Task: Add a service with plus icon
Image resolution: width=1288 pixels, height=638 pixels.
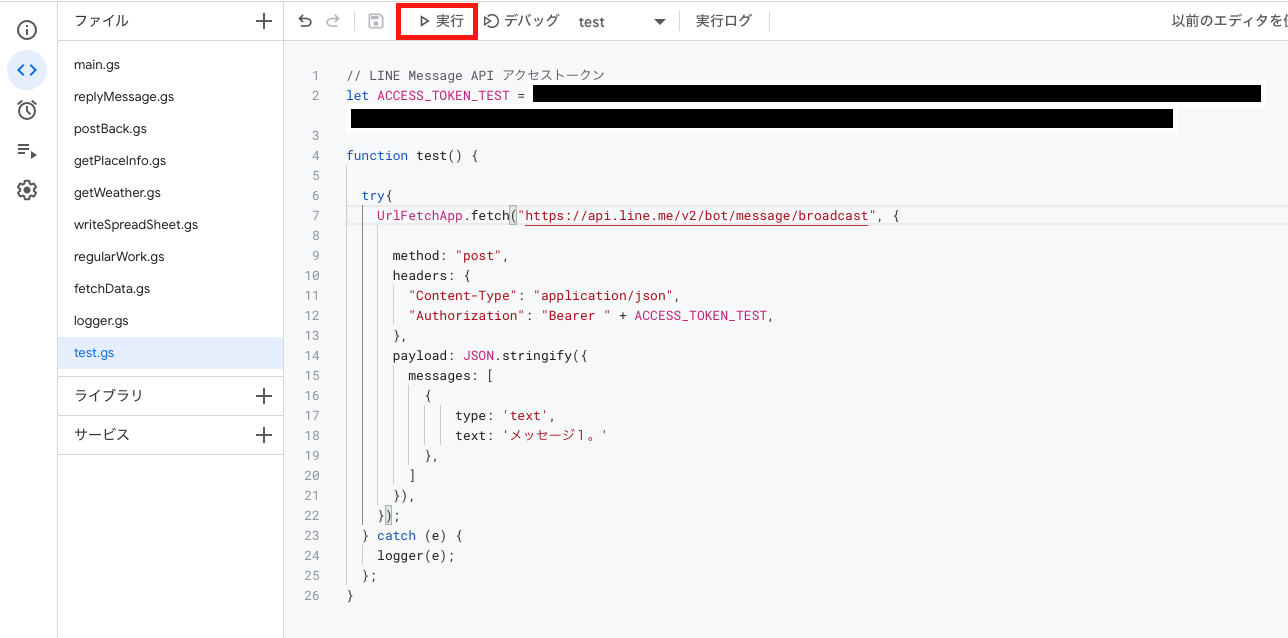Action: tap(264, 435)
